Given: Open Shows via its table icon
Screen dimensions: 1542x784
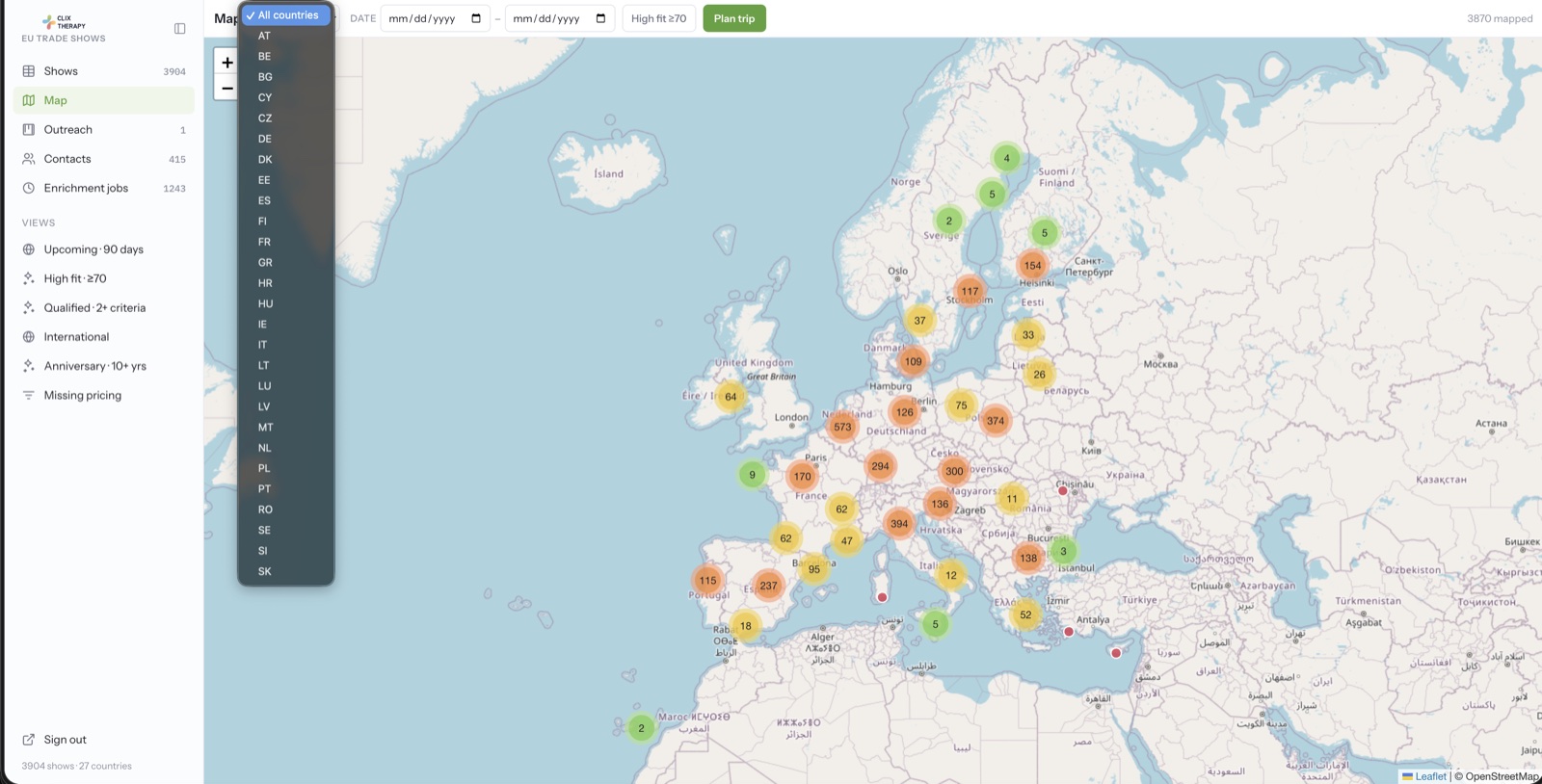Looking at the screenshot, I should tap(29, 71).
